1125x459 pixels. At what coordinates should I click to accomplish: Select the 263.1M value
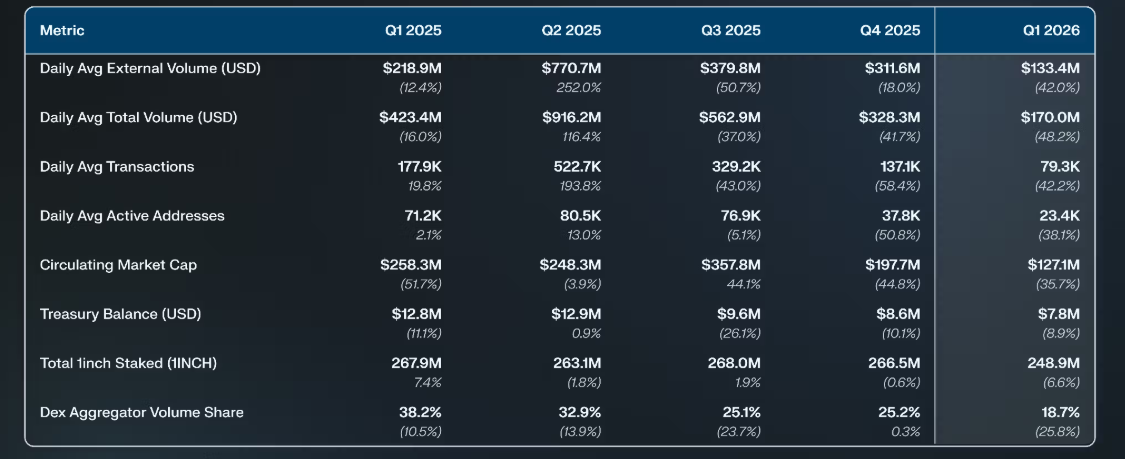[x=576, y=363]
